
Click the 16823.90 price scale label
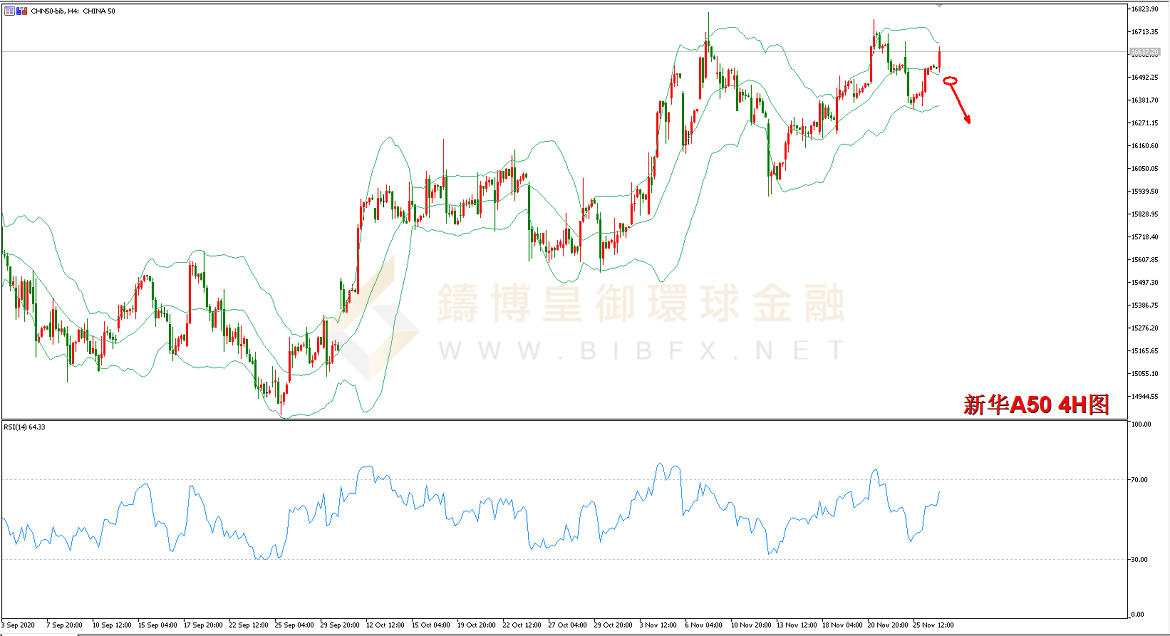(1144, 9)
